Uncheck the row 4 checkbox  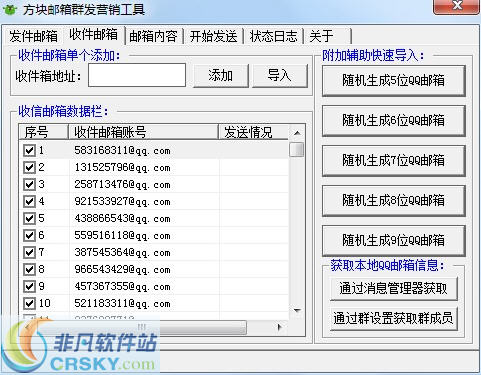click(x=29, y=201)
